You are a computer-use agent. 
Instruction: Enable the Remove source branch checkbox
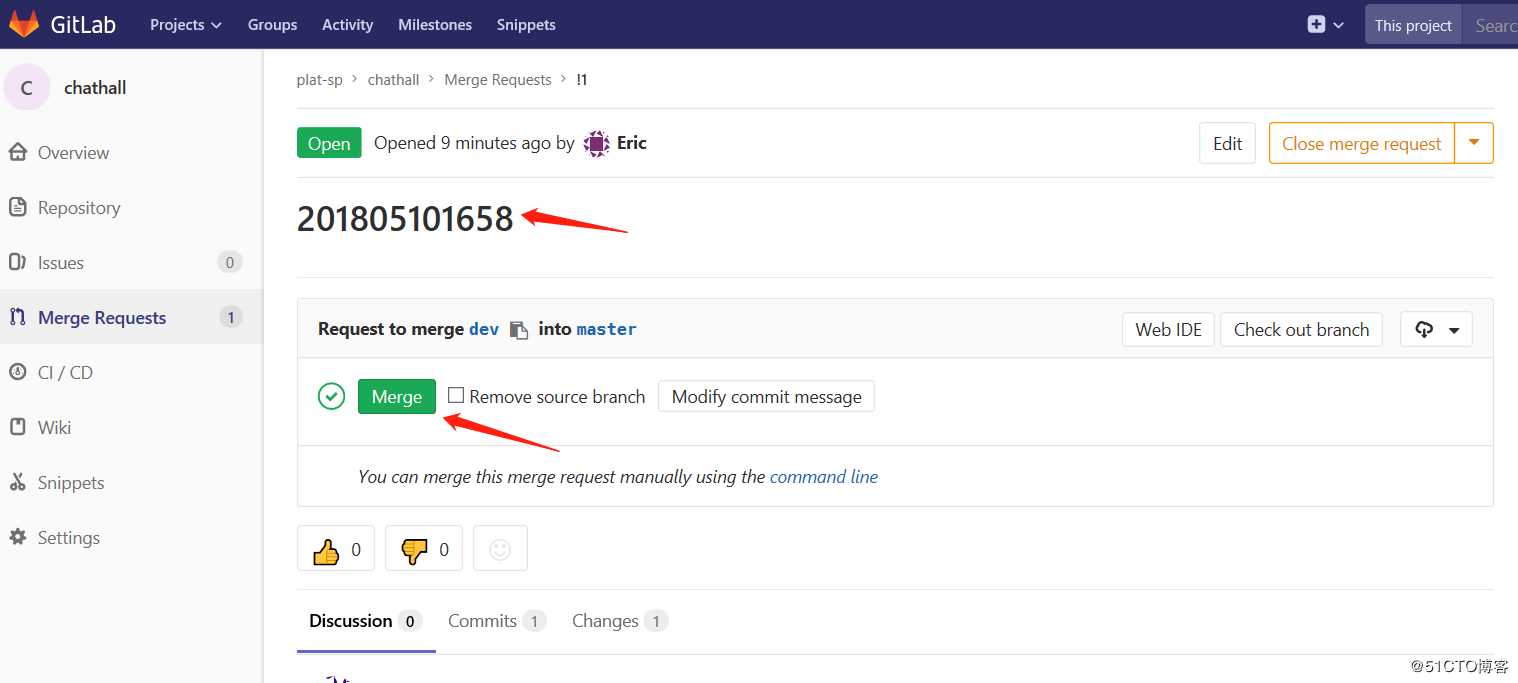click(456, 395)
